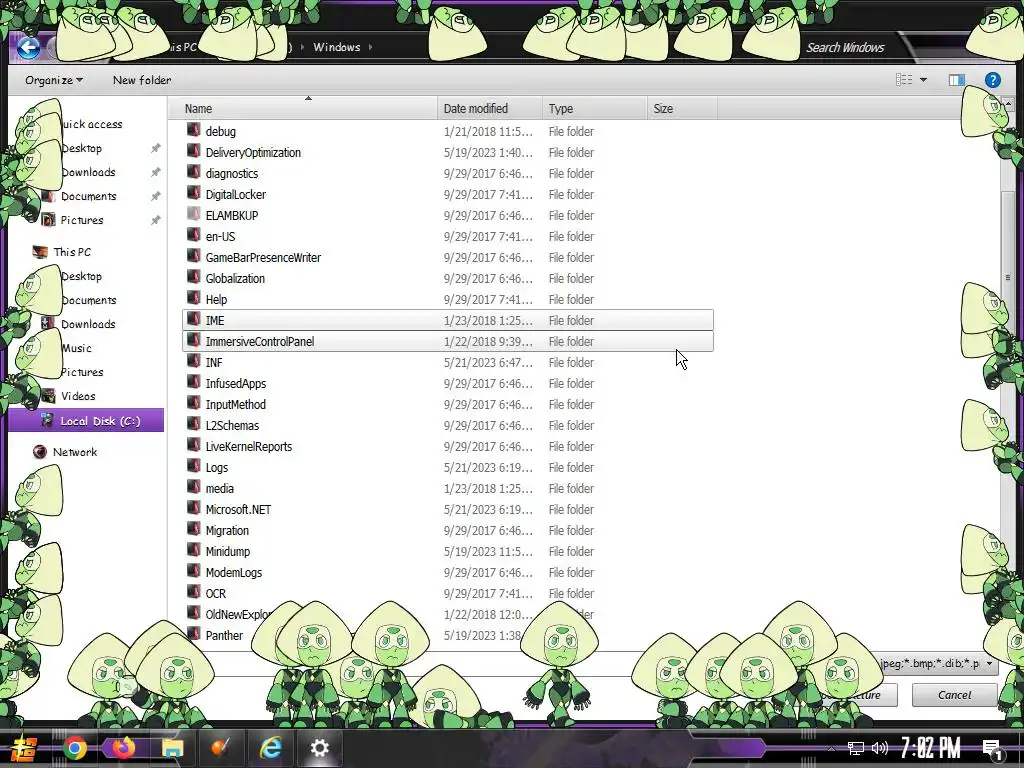Click the 7:02 PM taskbar clock
1024x768 pixels.
[x=930, y=748]
